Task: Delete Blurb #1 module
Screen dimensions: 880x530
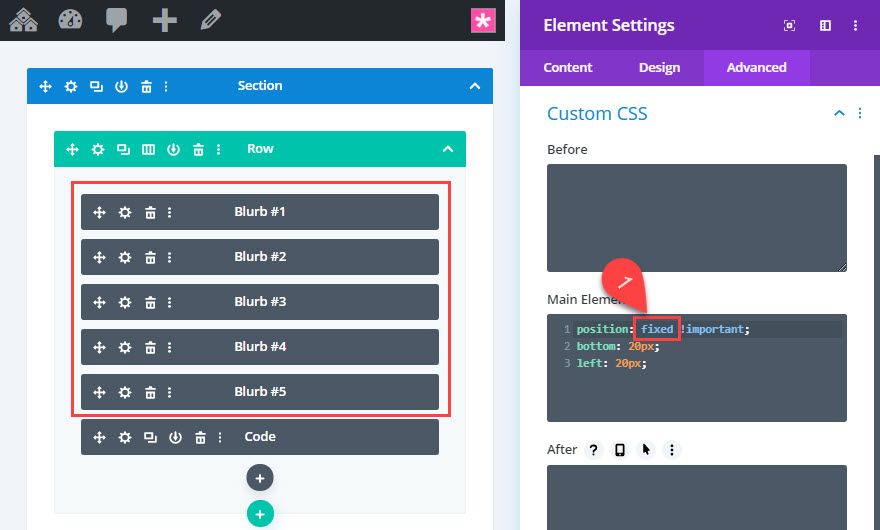Action: click(150, 212)
